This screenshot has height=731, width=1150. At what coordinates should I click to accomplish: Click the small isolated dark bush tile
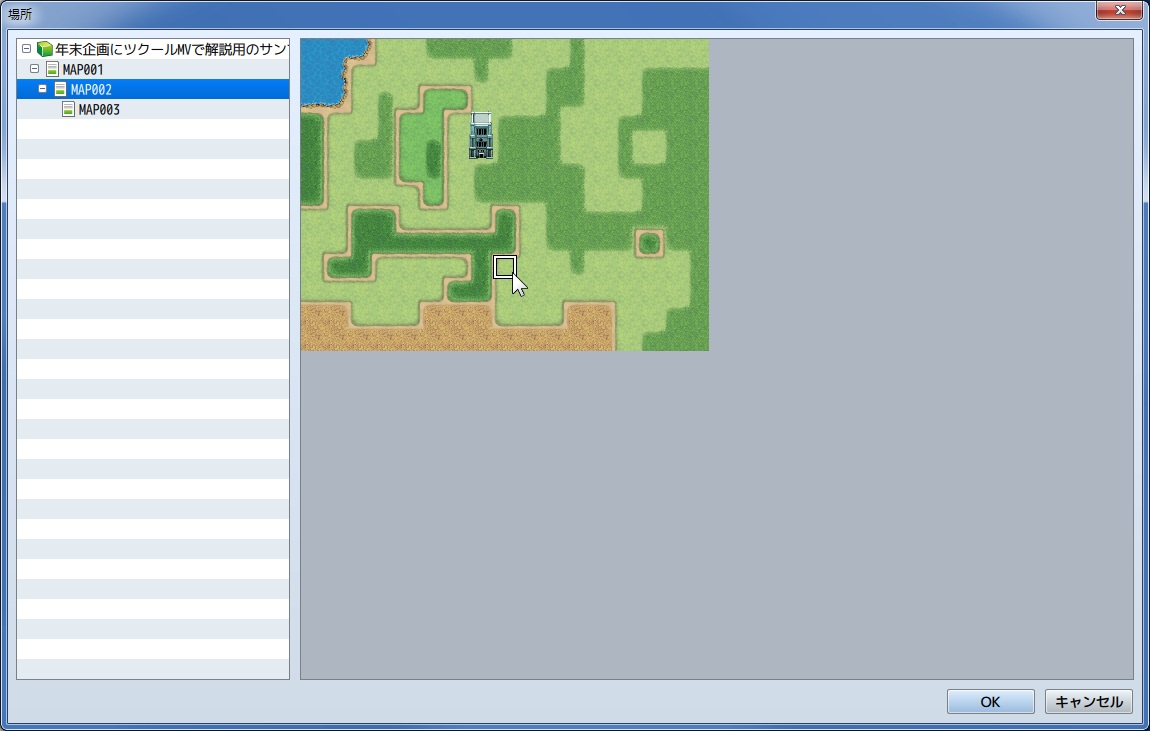point(649,243)
